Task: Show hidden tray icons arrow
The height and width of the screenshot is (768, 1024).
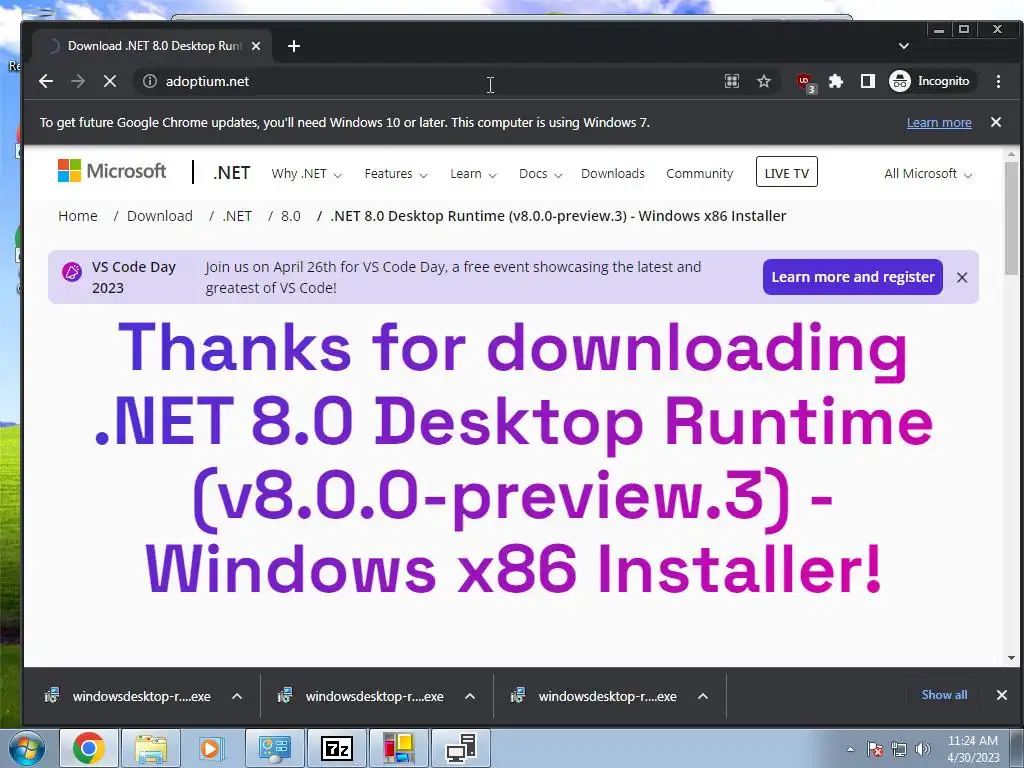Action: point(850,749)
